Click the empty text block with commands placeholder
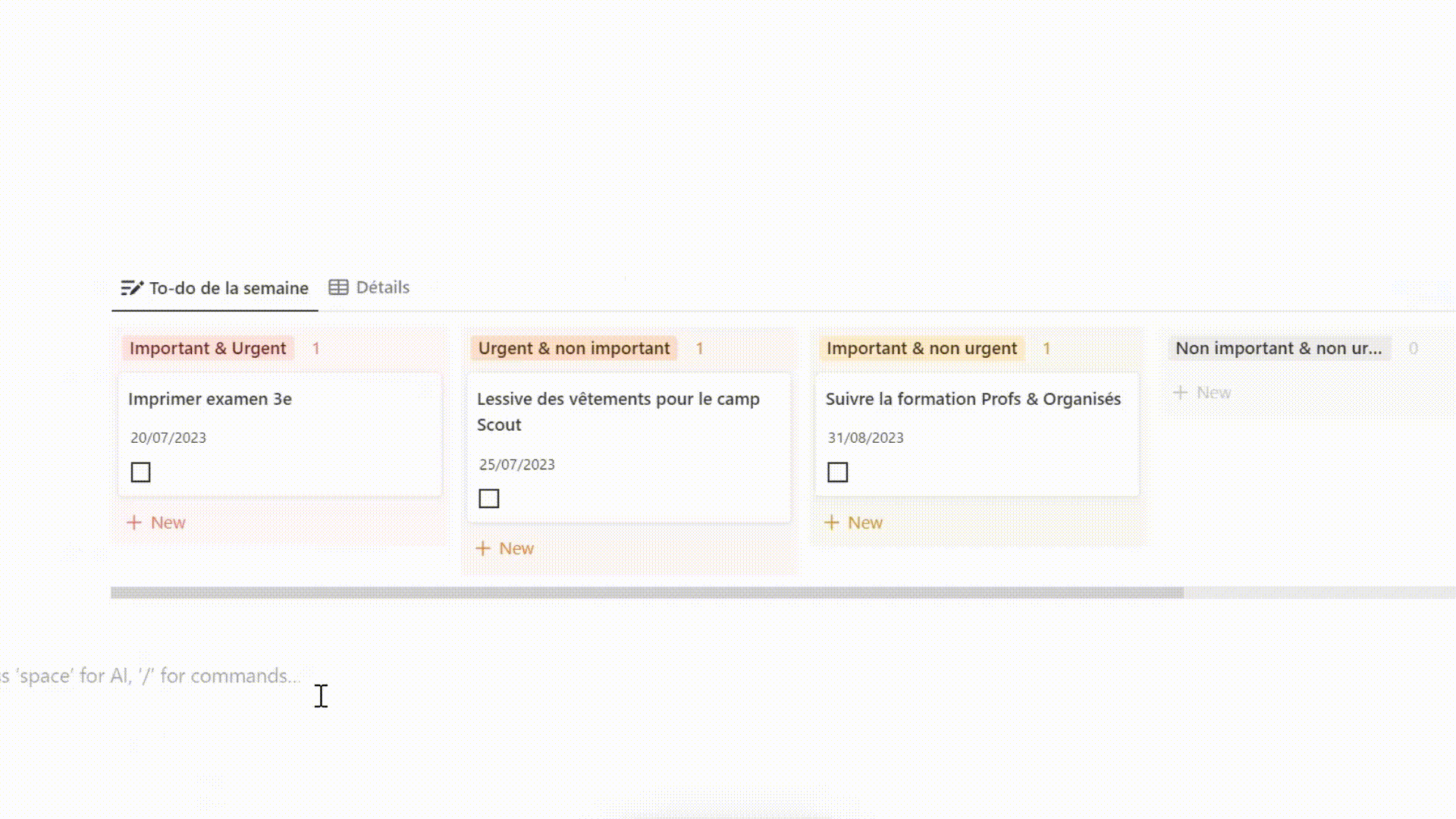 click(x=152, y=676)
